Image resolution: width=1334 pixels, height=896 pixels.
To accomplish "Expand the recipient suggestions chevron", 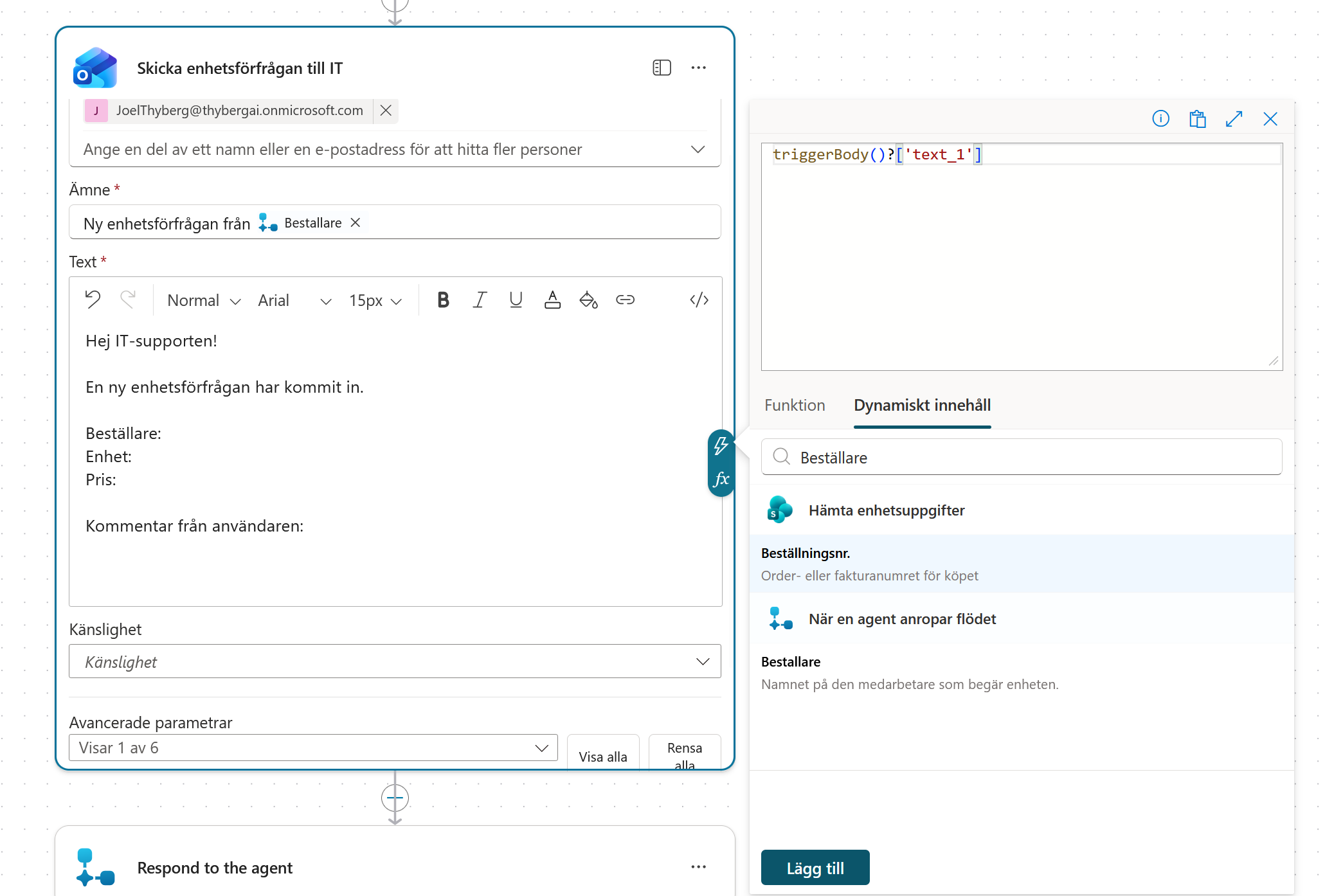I will pos(698,149).
